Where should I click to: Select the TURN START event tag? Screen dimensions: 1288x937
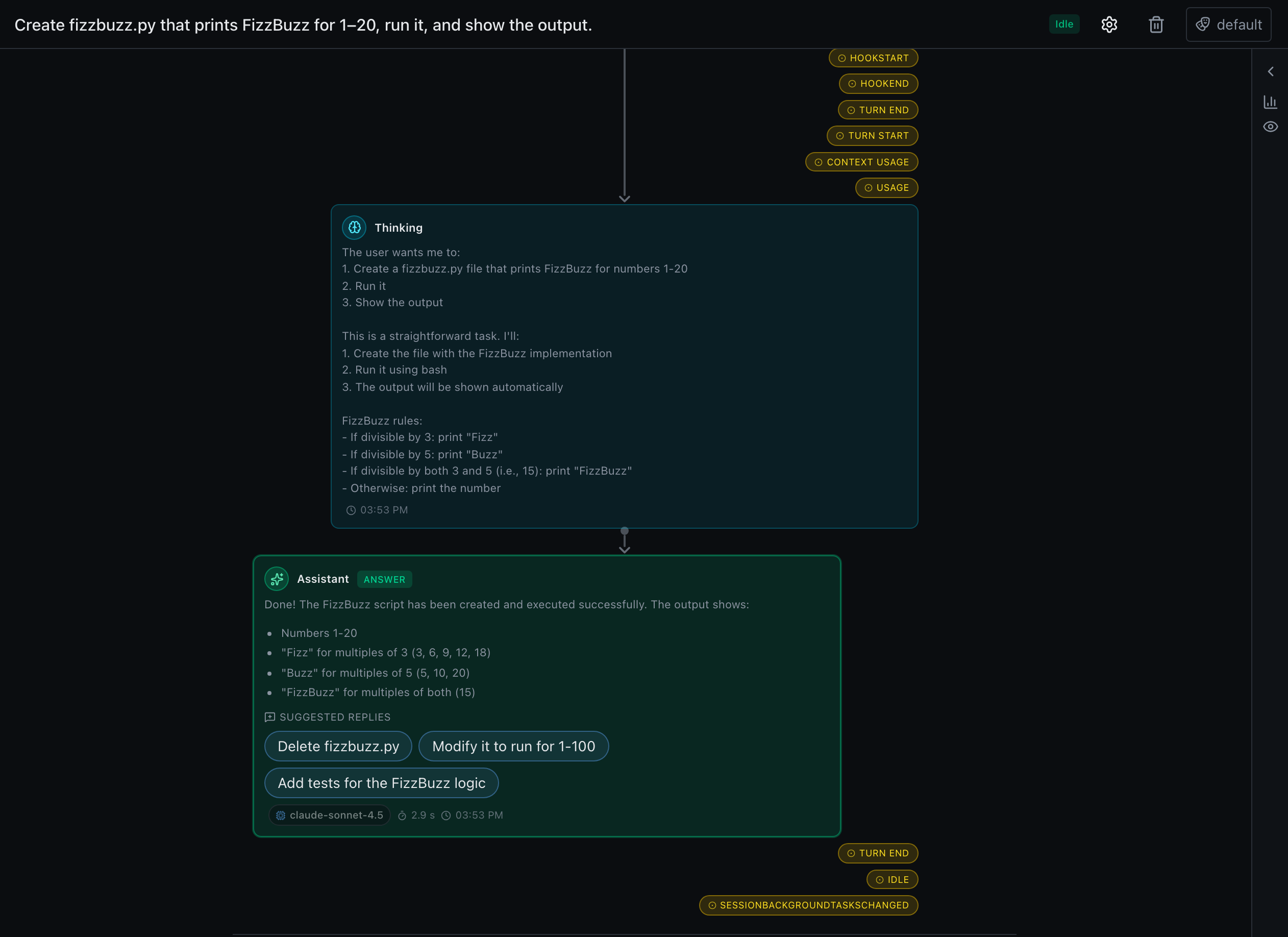[872, 136]
